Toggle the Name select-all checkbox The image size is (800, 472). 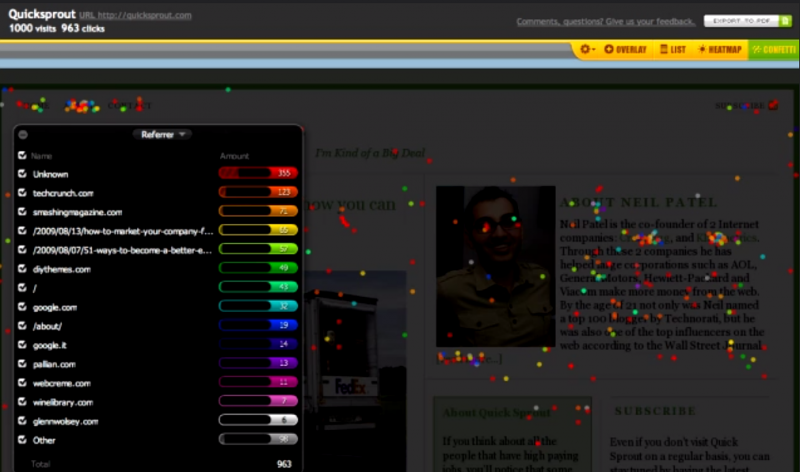22,155
